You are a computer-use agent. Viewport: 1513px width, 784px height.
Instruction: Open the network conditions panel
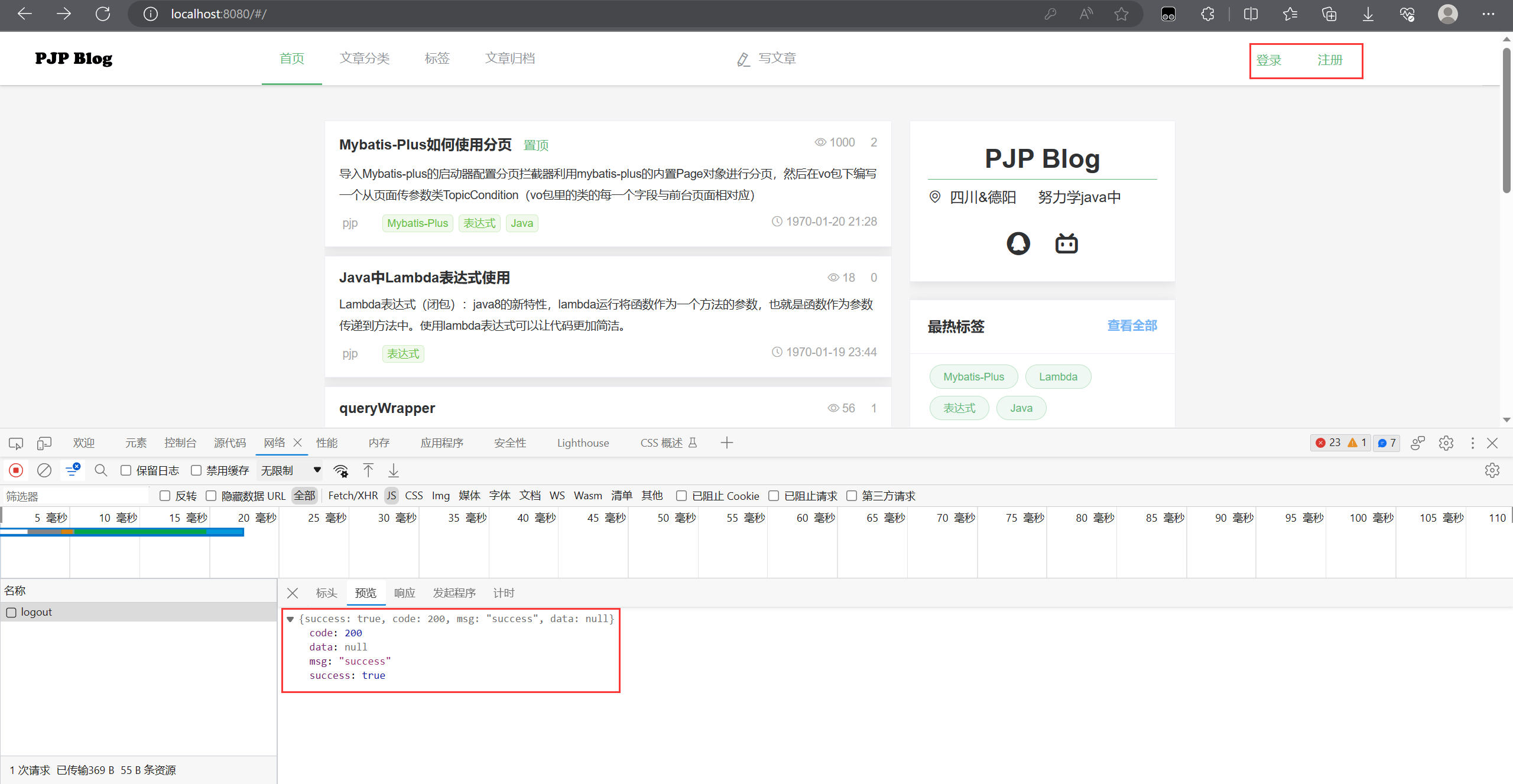point(341,470)
